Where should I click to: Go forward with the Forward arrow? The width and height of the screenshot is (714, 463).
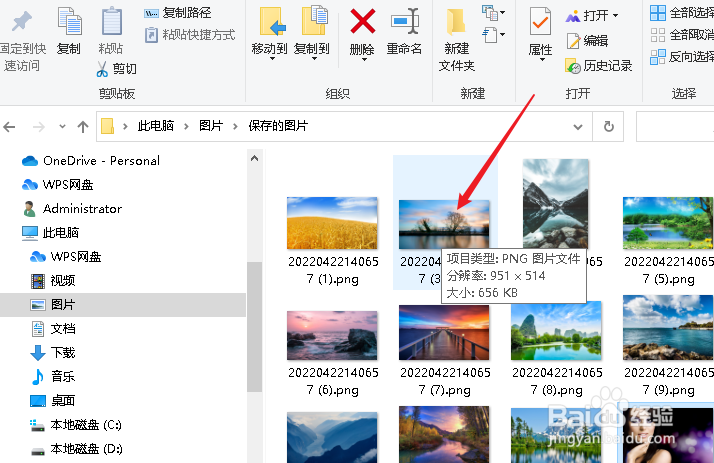point(39,127)
